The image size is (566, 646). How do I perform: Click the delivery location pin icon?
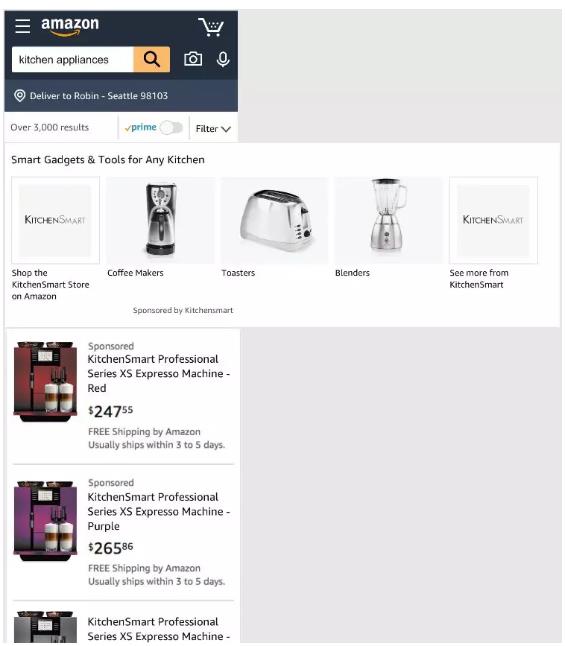pyautogui.click(x=19, y=96)
